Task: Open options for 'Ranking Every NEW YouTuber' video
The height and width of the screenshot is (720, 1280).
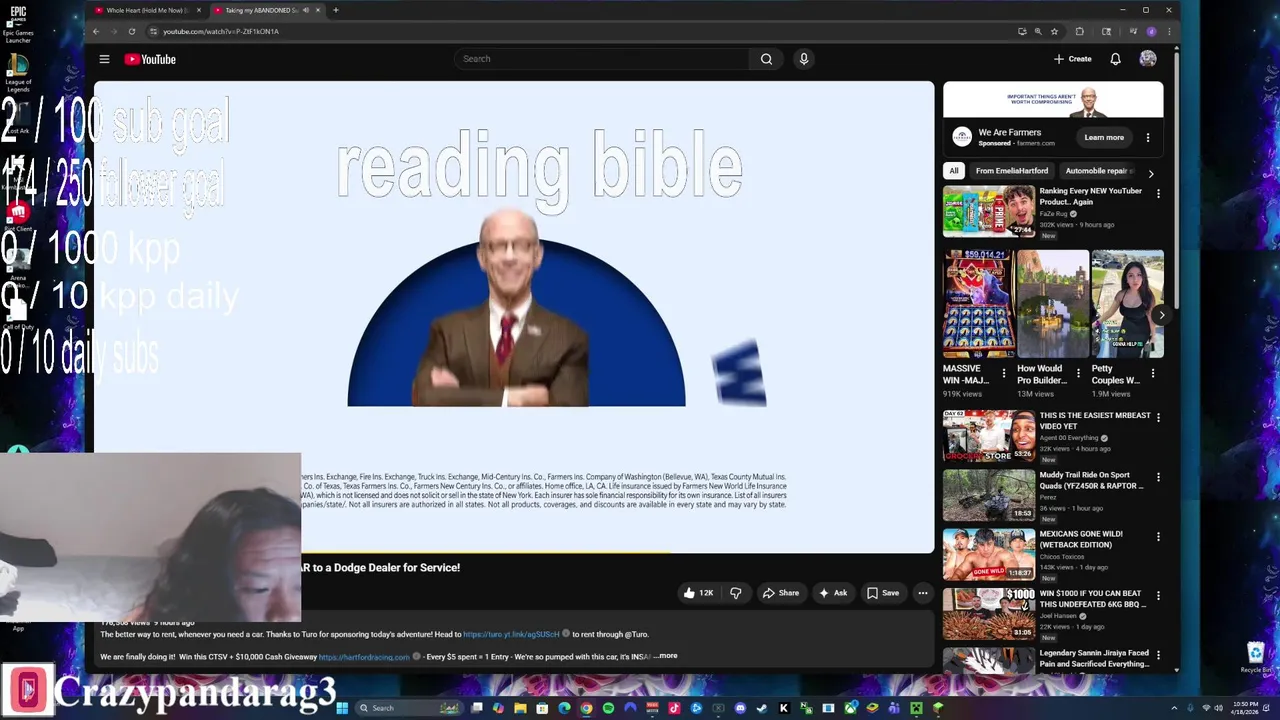Action: click(x=1158, y=194)
